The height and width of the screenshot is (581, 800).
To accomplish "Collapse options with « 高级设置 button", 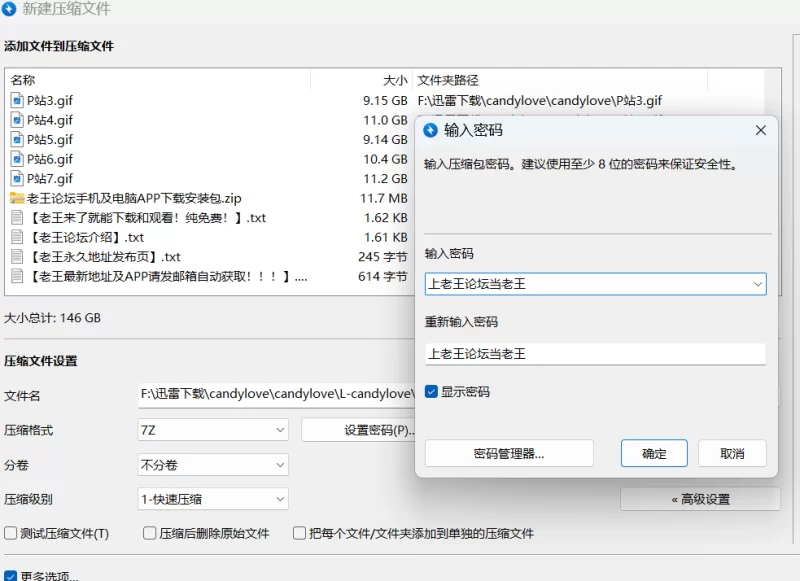I will point(701,499).
